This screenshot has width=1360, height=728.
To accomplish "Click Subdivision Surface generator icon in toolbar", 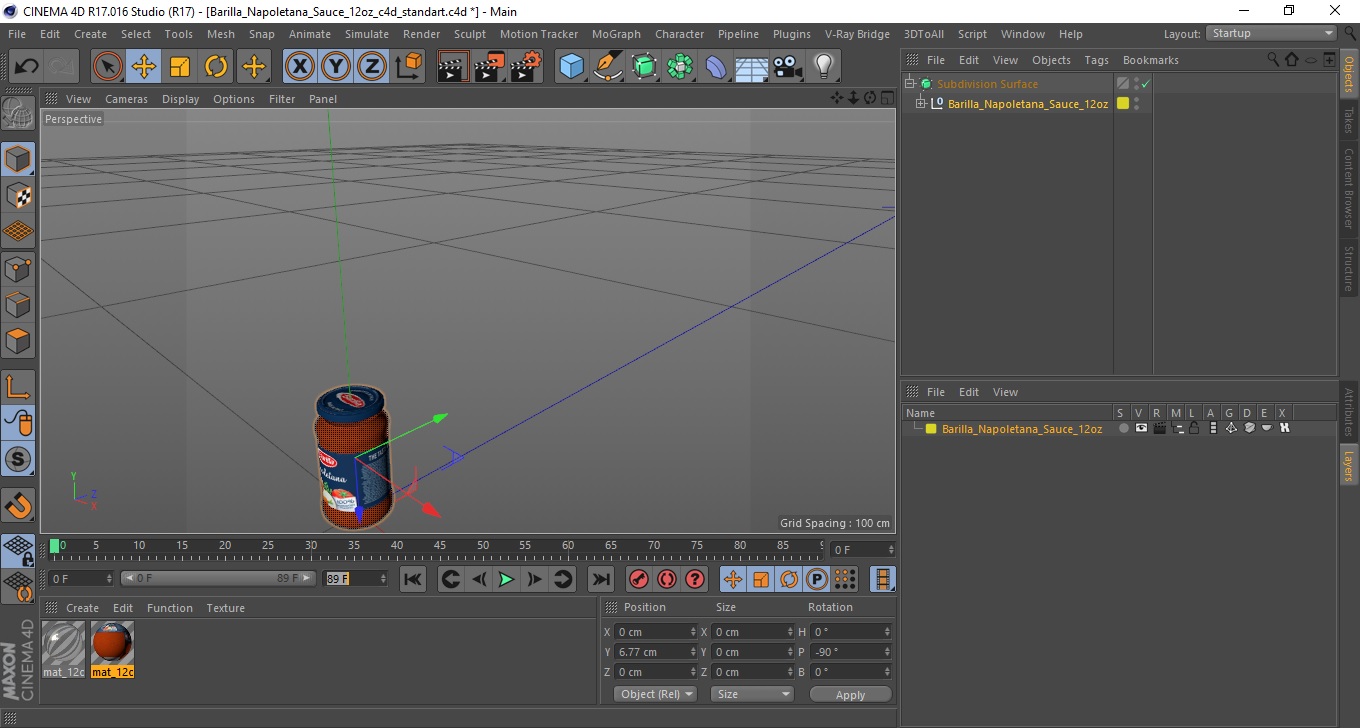I will coord(644,67).
